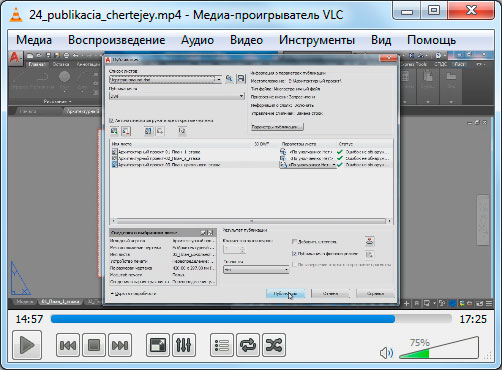Click the VLC cone title bar icon
Image resolution: width=502 pixels, height=370 pixels.
[16, 15]
